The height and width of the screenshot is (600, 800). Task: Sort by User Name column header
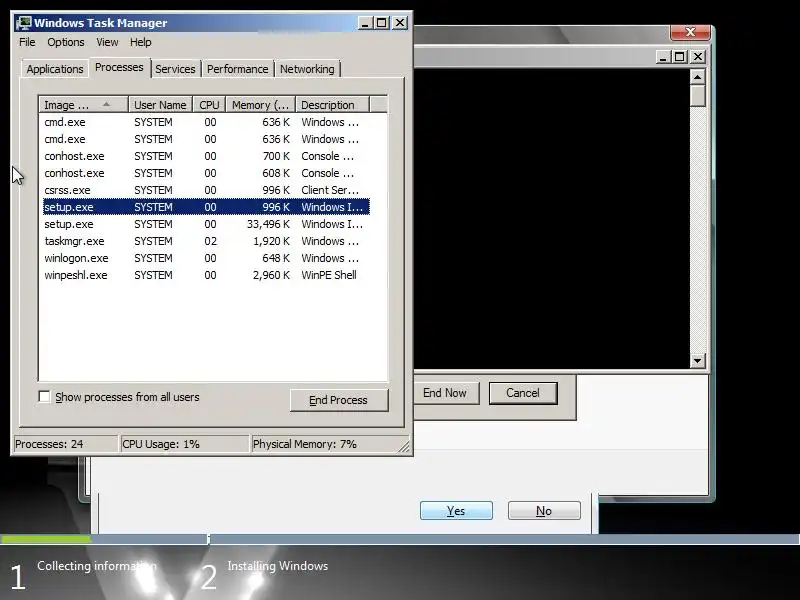point(160,105)
